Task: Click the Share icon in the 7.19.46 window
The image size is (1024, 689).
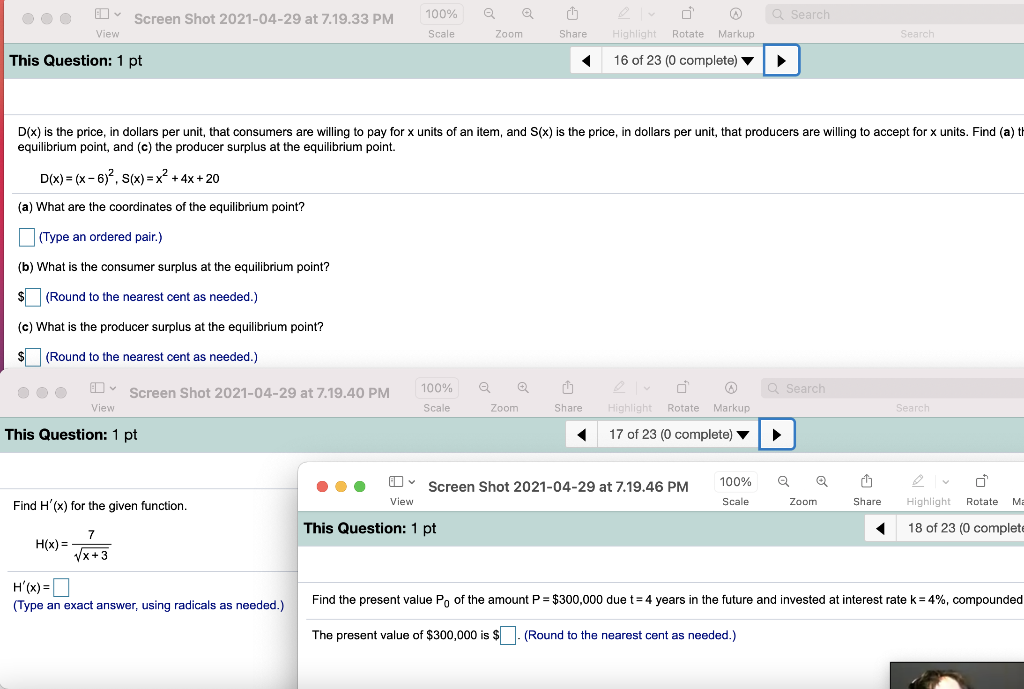Action: tap(866, 482)
